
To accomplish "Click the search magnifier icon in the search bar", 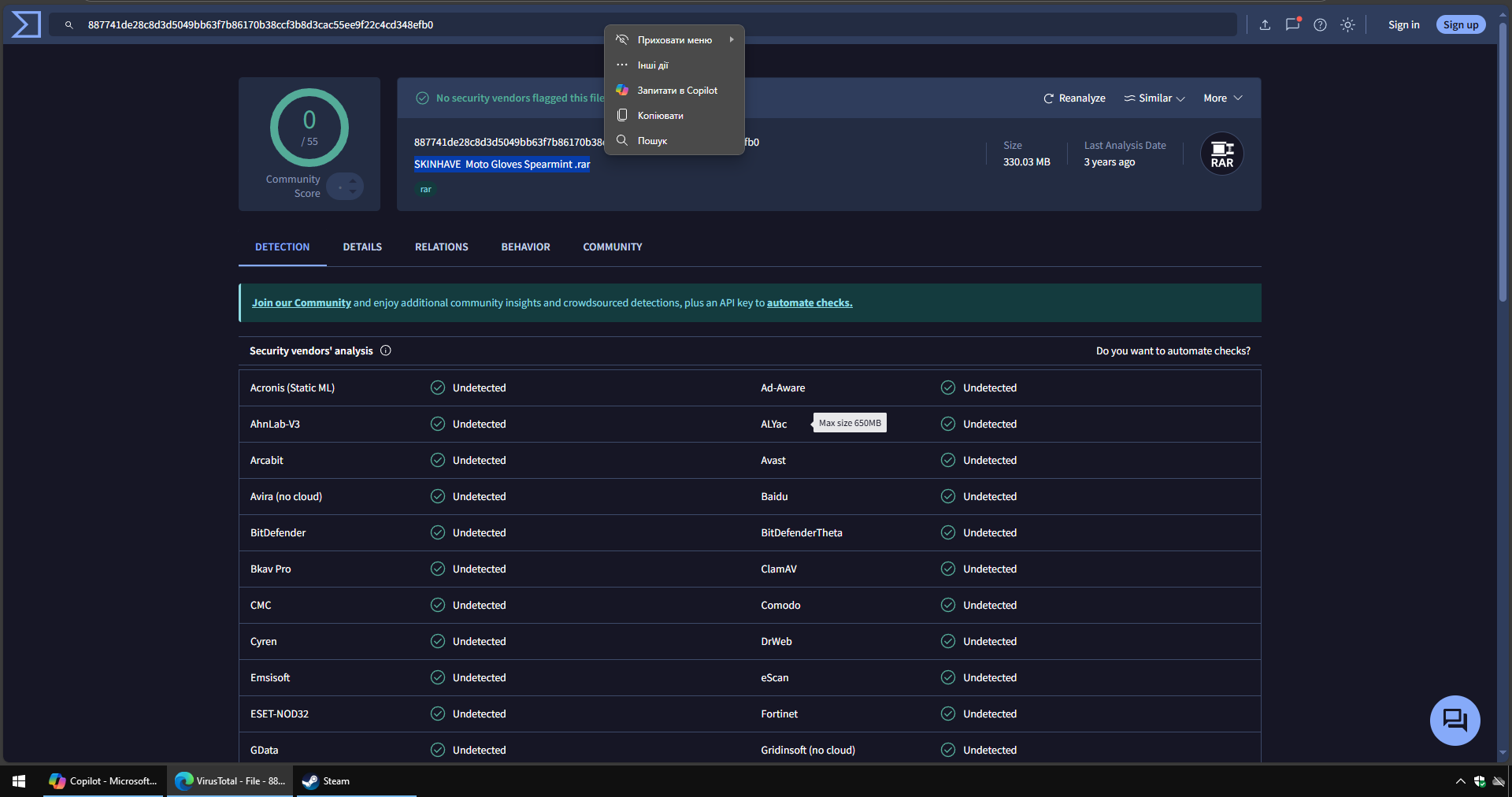I will pyautogui.click(x=69, y=25).
